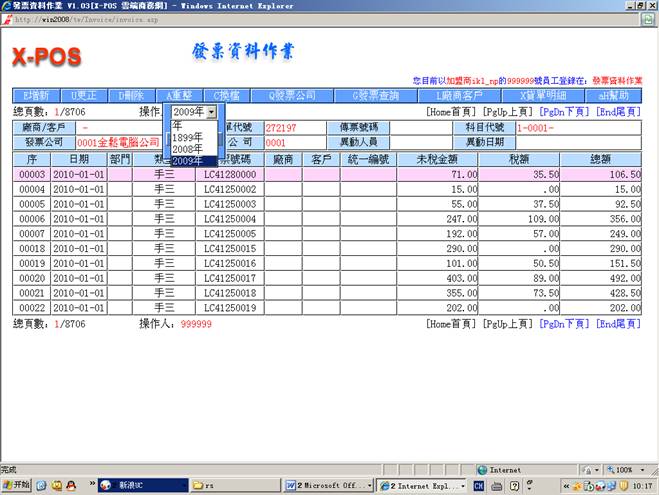Switch to the 新浪UC taskbar window
Screen dimensions: 659x495
click(133, 485)
